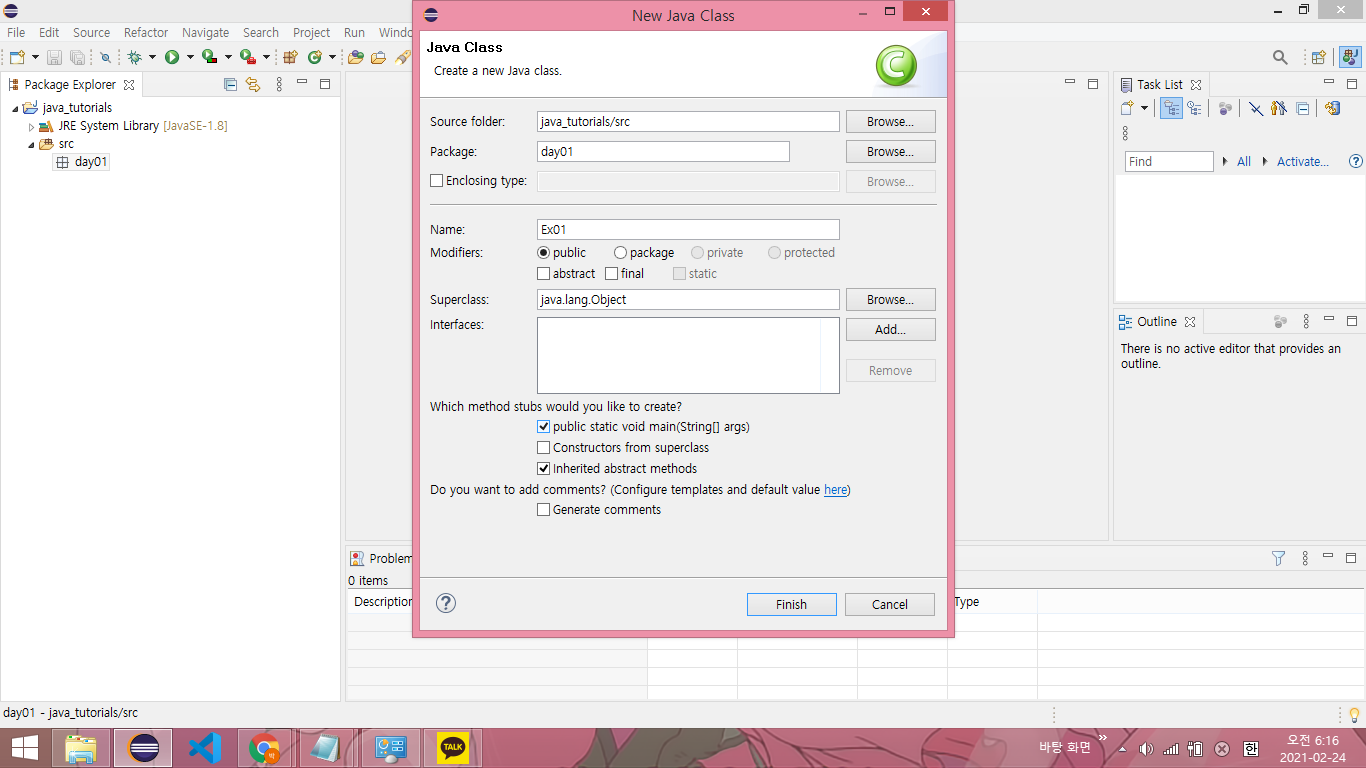Collapse all tasks in Task List
This screenshot has height=768, width=1366.
(x=1302, y=108)
